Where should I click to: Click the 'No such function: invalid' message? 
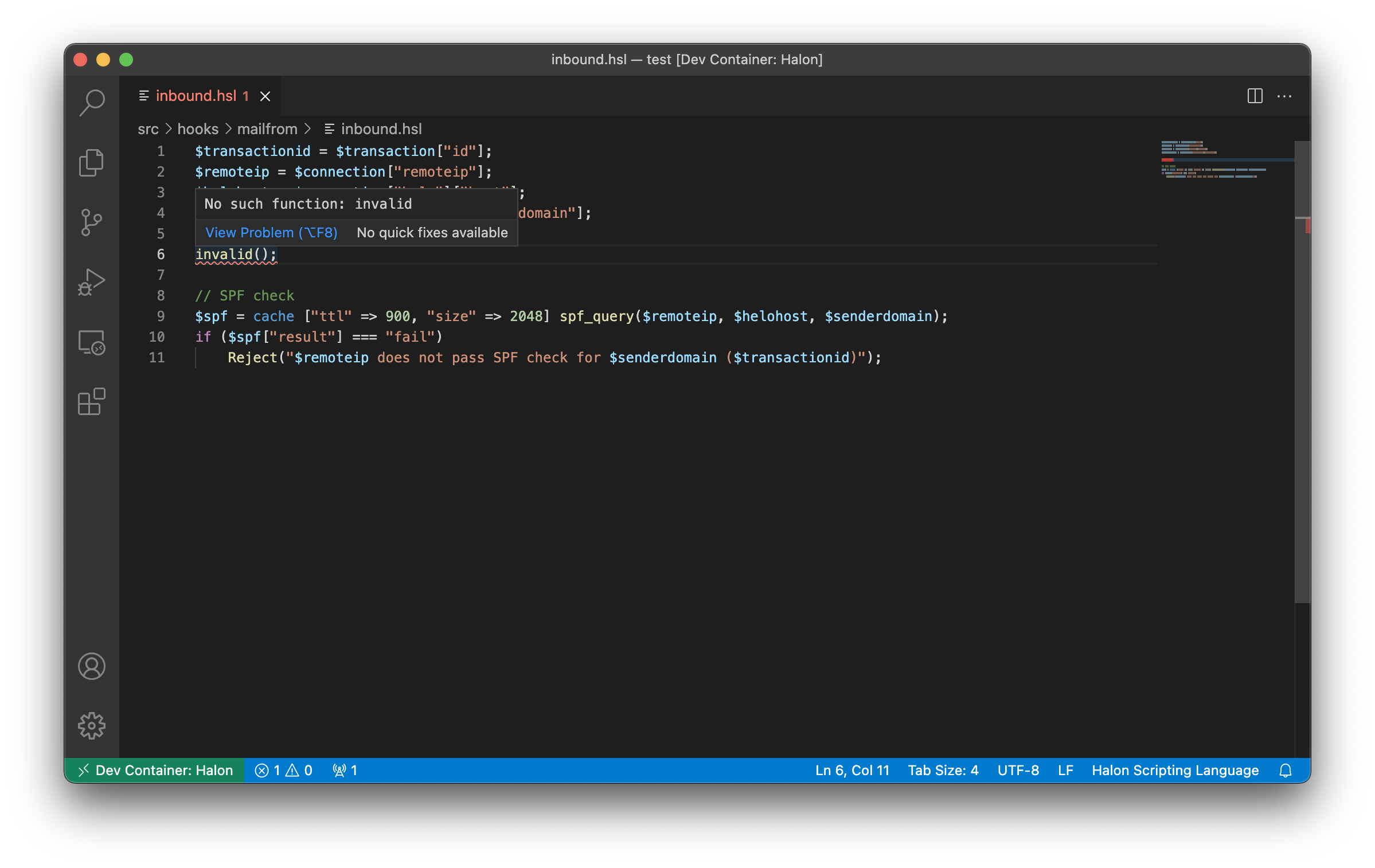(308, 204)
